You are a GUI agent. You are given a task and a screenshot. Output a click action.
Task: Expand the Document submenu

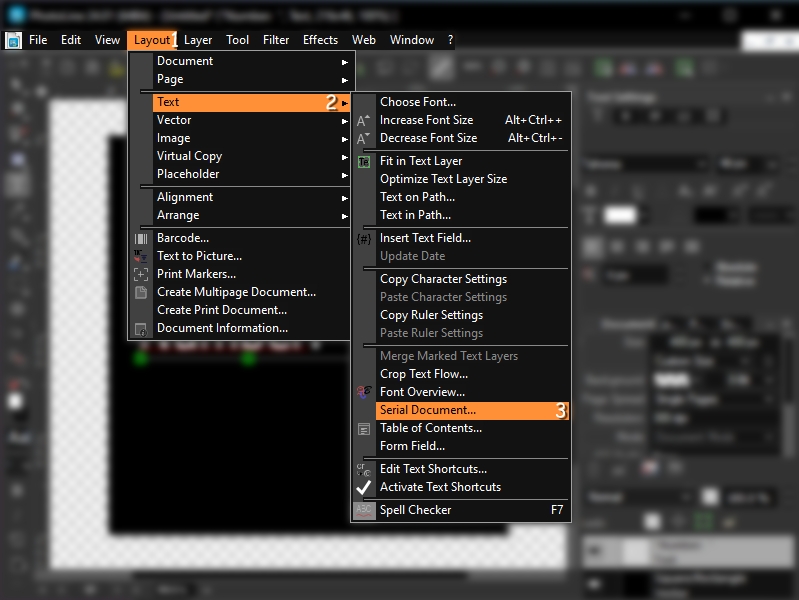[x=250, y=61]
